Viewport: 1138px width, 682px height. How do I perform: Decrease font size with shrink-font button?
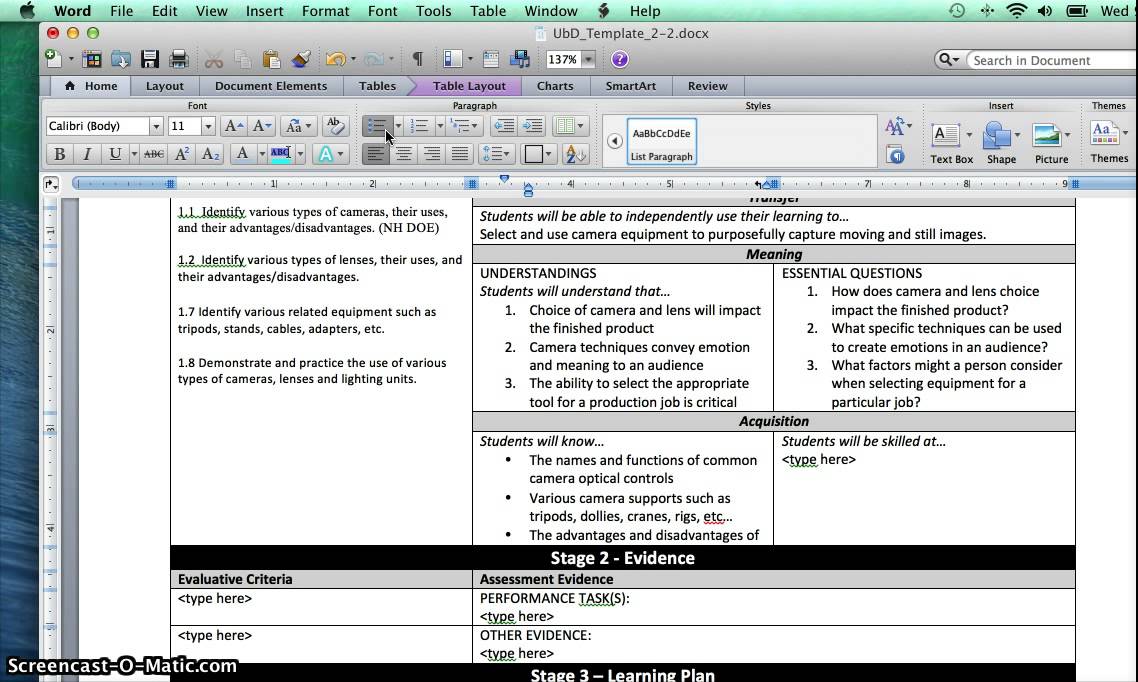coord(262,126)
